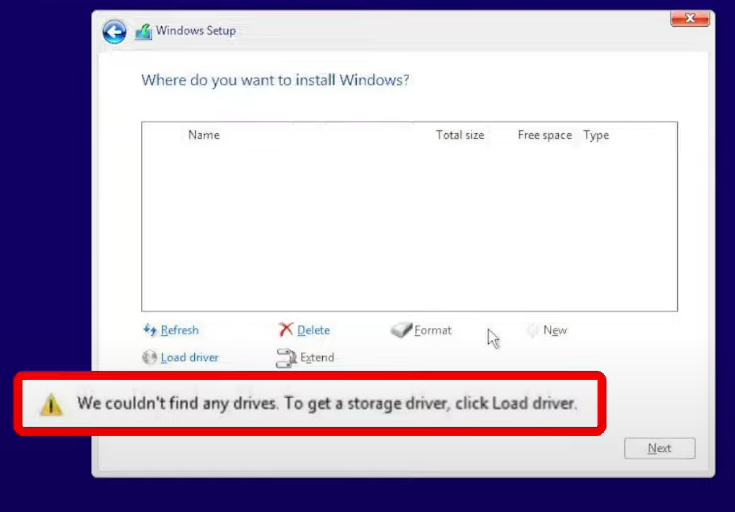
Task: Click the Windows Setup title text
Action: click(x=195, y=31)
